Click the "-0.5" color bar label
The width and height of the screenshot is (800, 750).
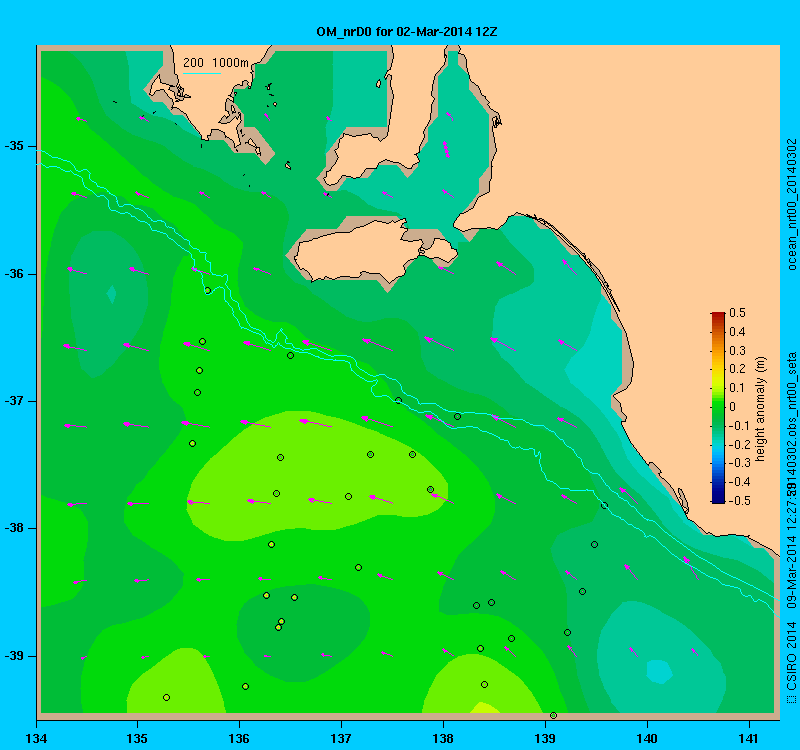pos(739,501)
